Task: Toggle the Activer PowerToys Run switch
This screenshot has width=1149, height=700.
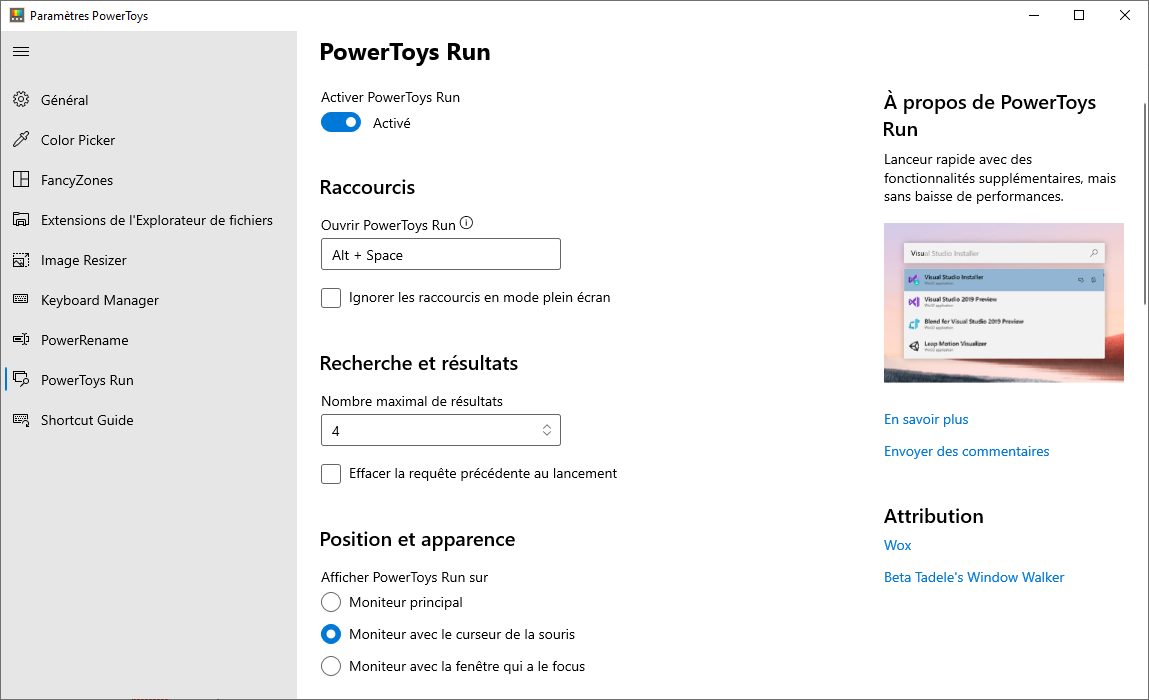Action: (x=341, y=122)
